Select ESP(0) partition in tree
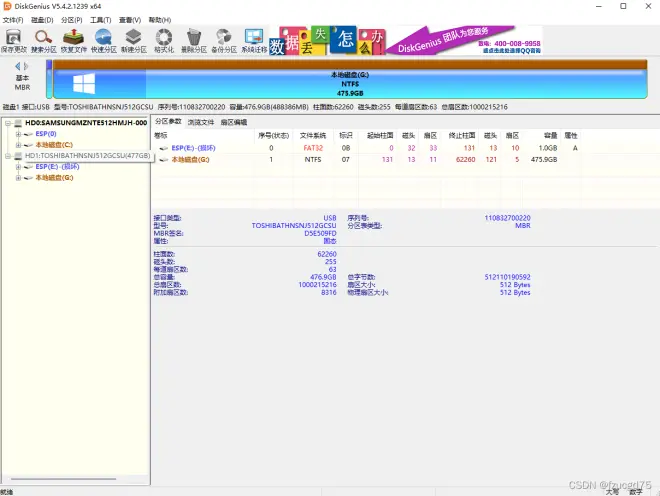The width and height of the screenshot is (660, 496). [x=46, y=134]
